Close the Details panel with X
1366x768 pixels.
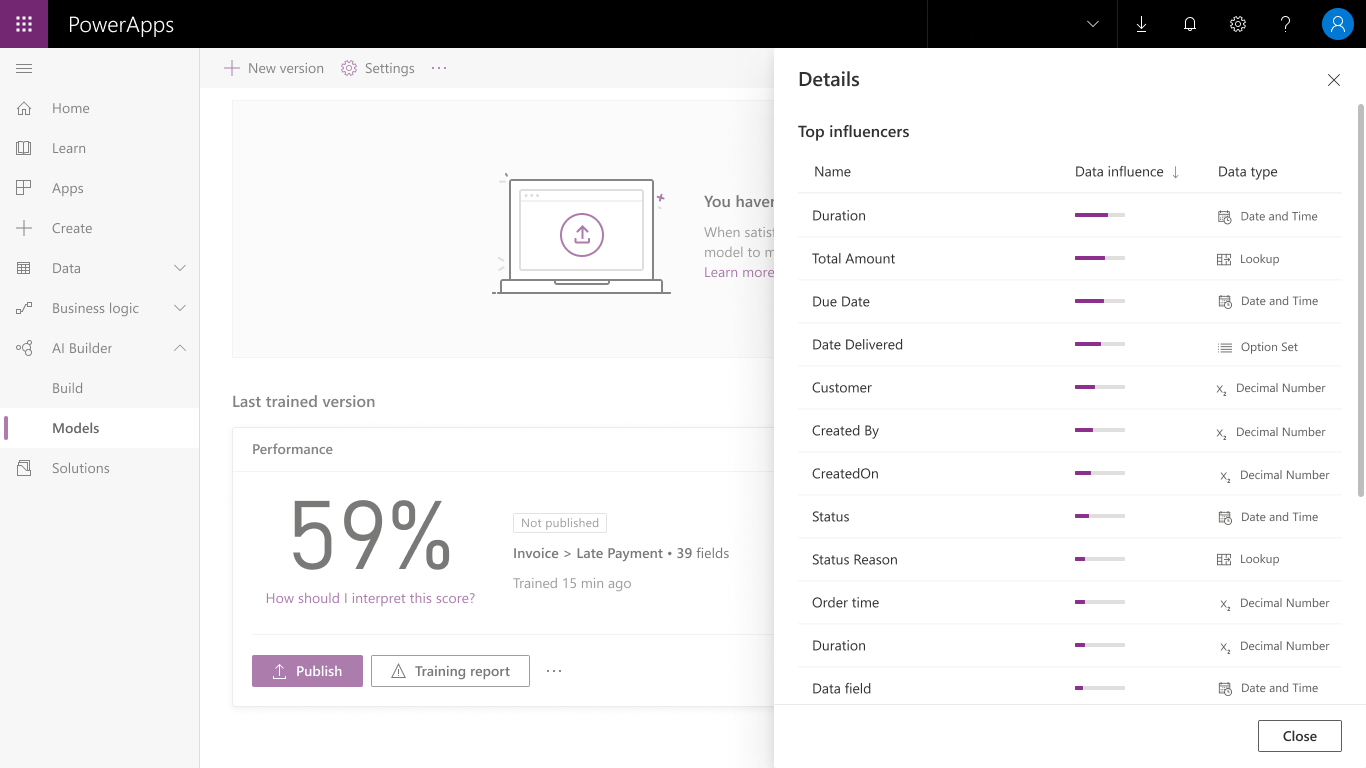coord(1334,80)
